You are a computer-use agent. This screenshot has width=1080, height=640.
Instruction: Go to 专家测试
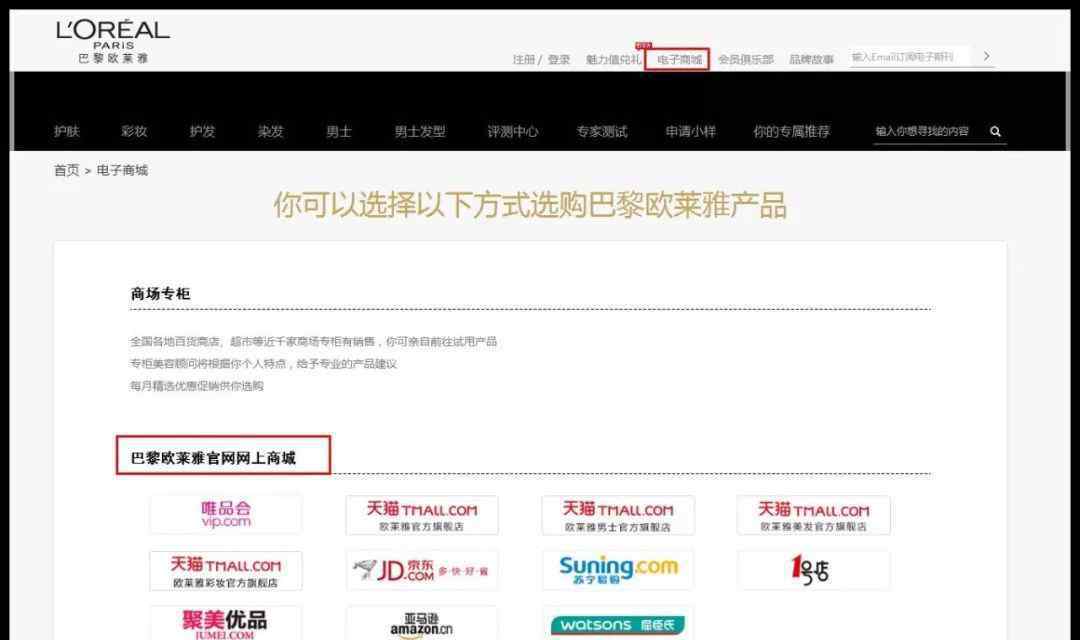pyautogui.click(x=602, y=131)
